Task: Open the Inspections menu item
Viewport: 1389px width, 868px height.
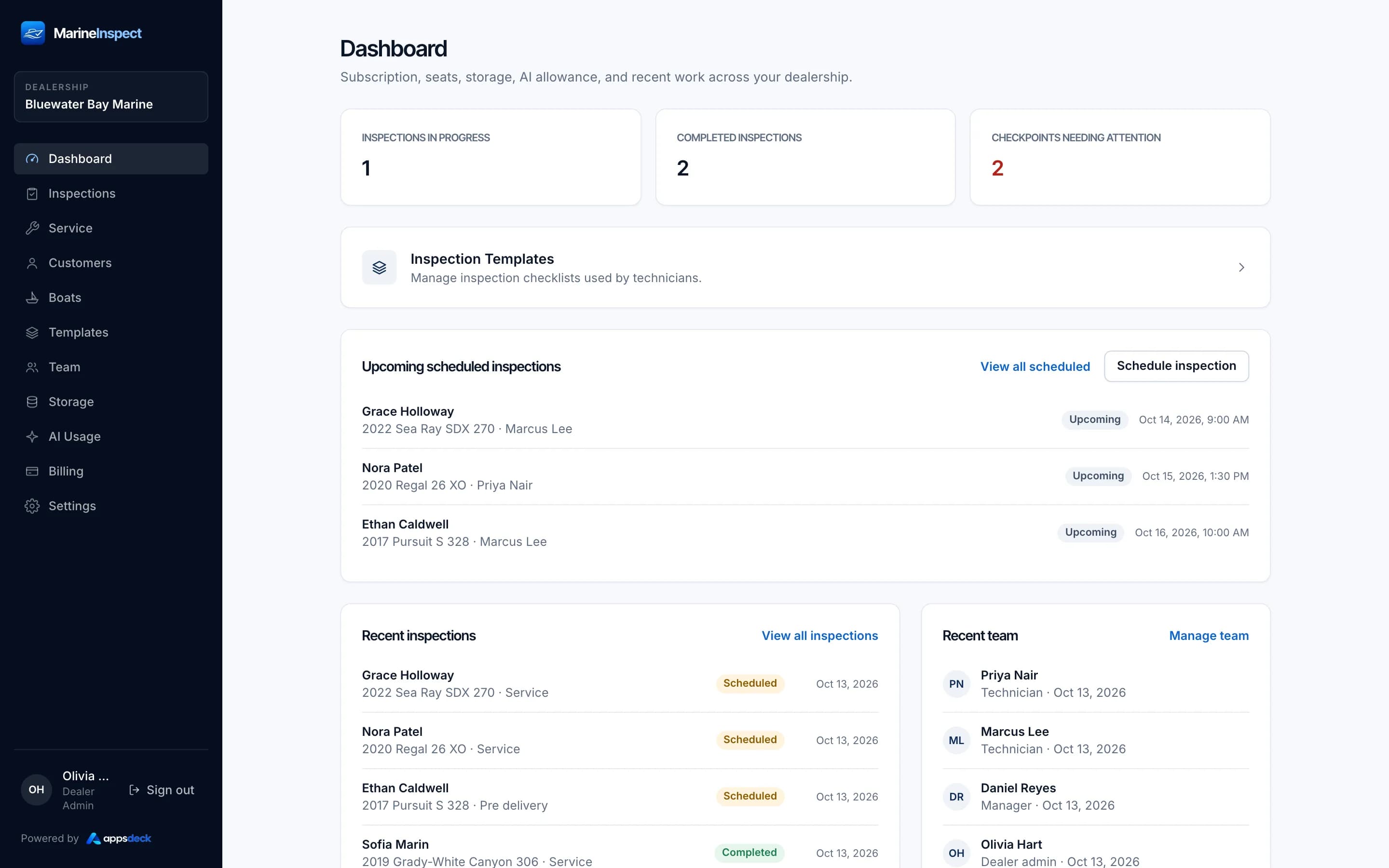Action: pos(111,193)
